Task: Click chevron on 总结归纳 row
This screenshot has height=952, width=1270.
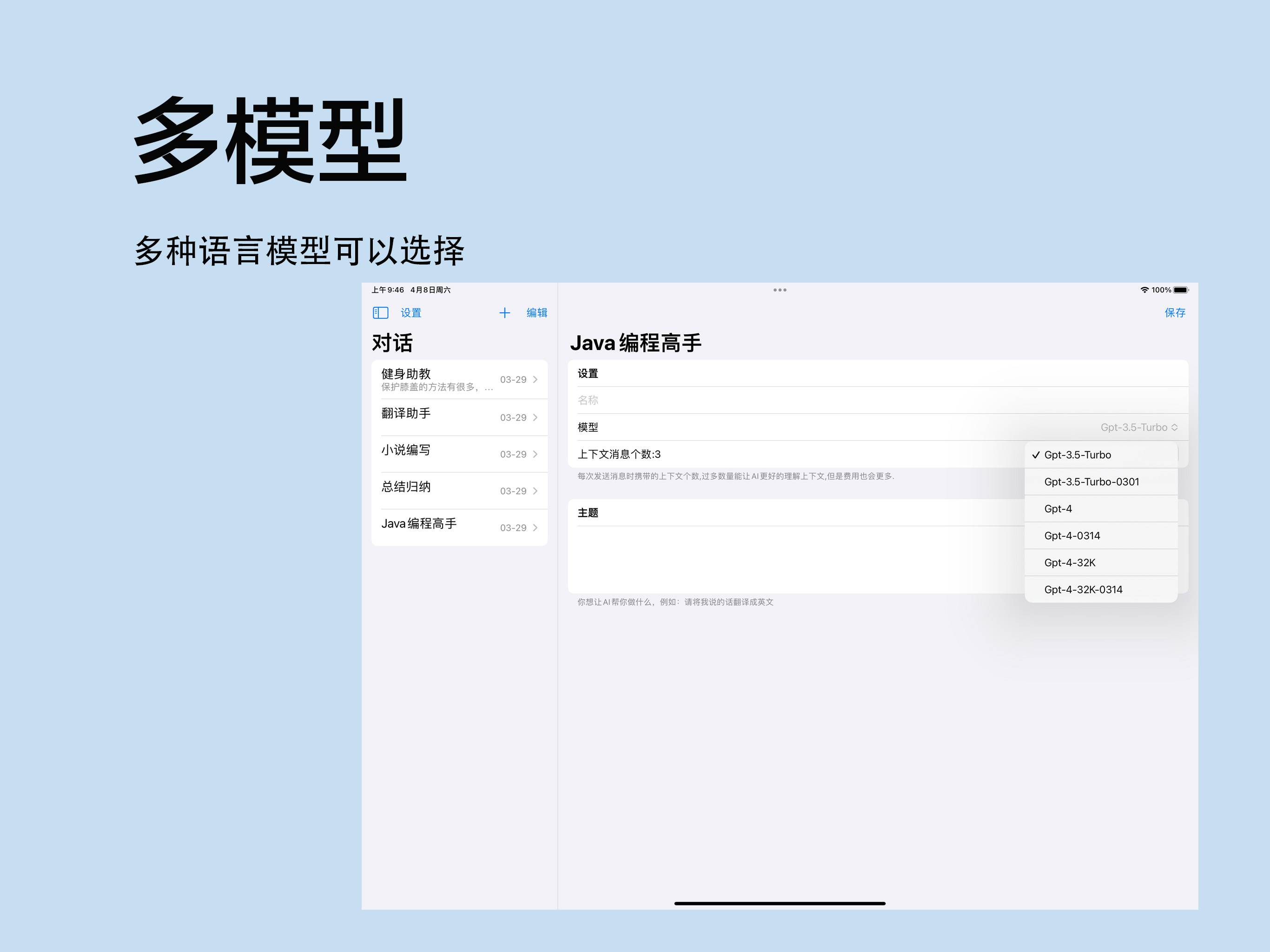Action: (x=535, y=491)
